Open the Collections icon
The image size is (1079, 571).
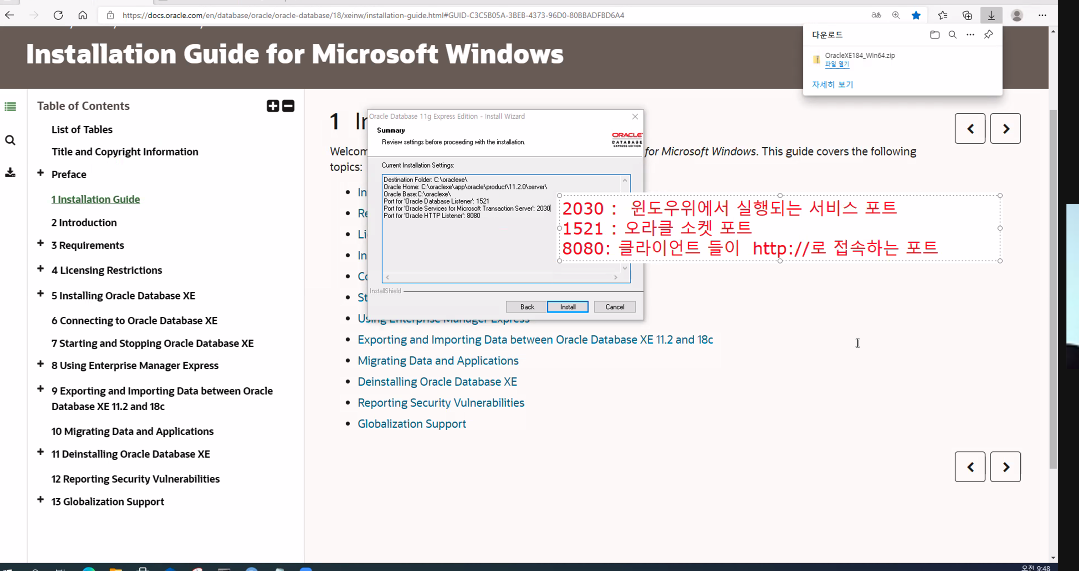[967, 14]
